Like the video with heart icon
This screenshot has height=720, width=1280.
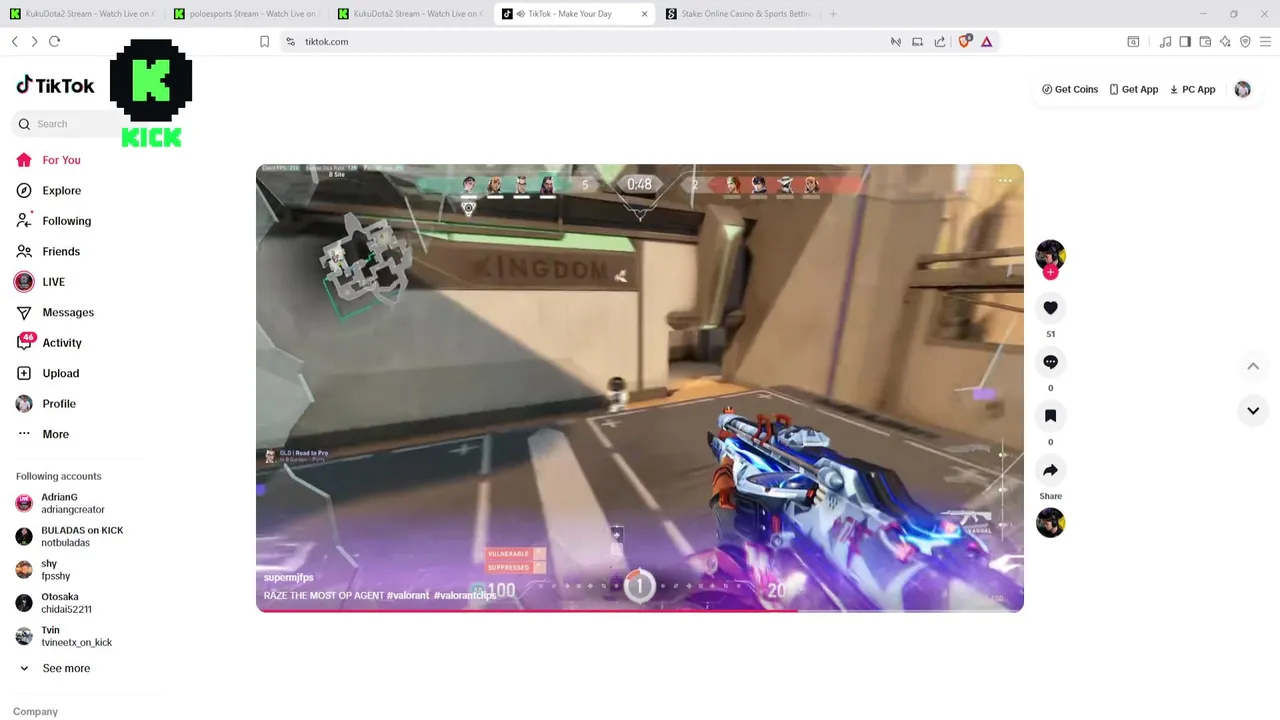coord(1050,308)
